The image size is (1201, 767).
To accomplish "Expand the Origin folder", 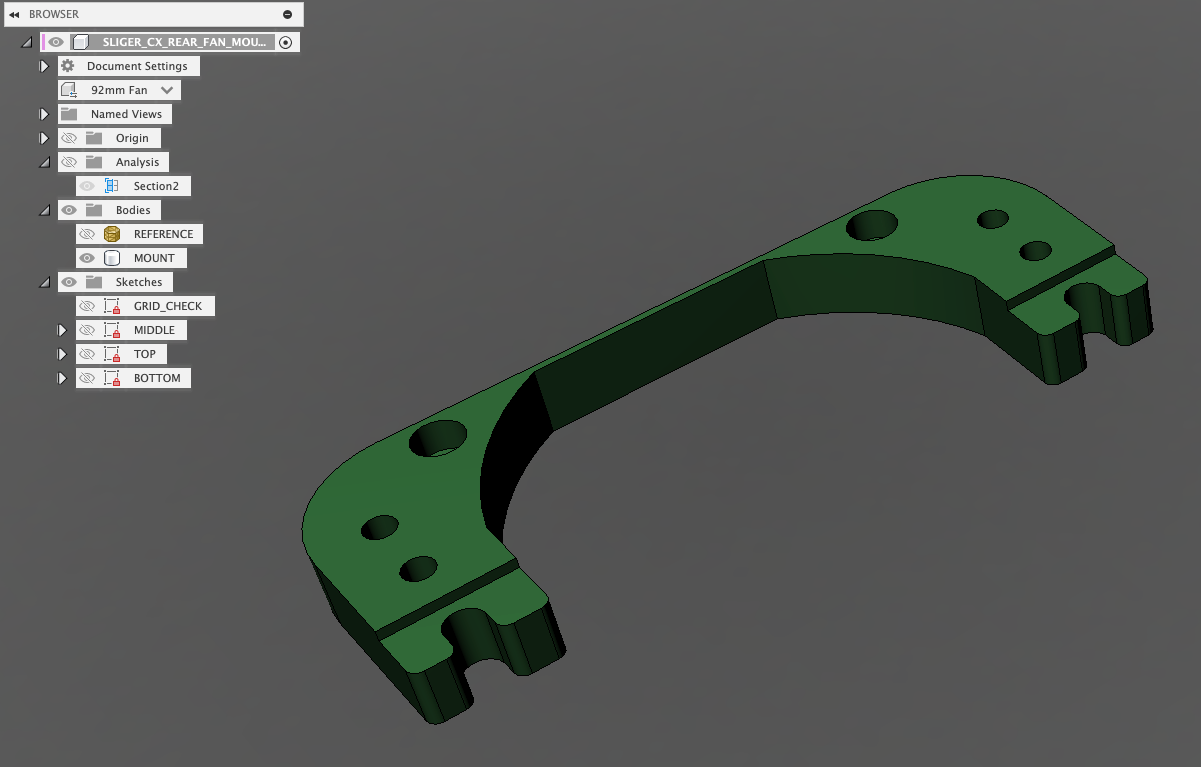I will (x=44, y=138).
